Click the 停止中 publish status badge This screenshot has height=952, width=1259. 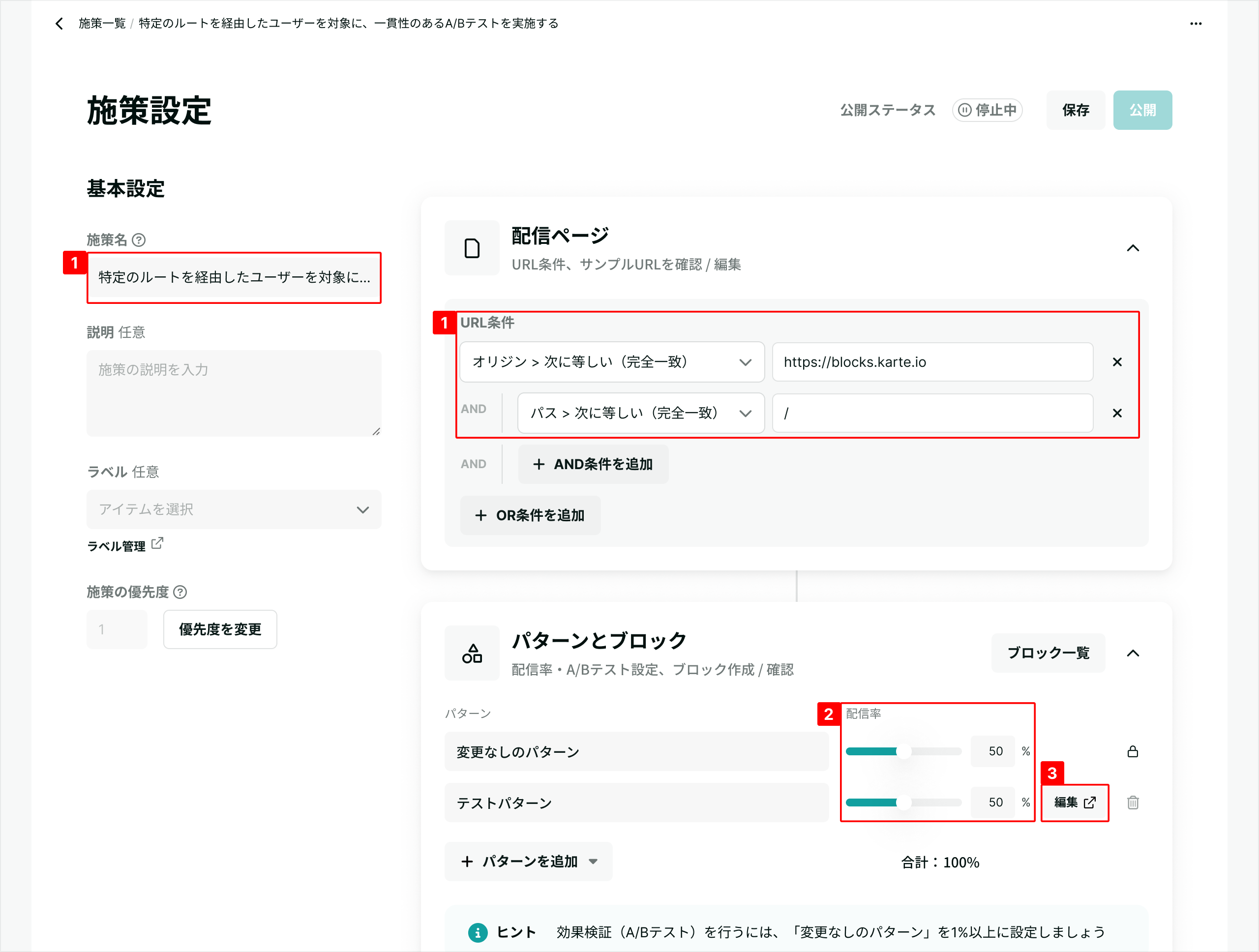(x=988, y=110)
